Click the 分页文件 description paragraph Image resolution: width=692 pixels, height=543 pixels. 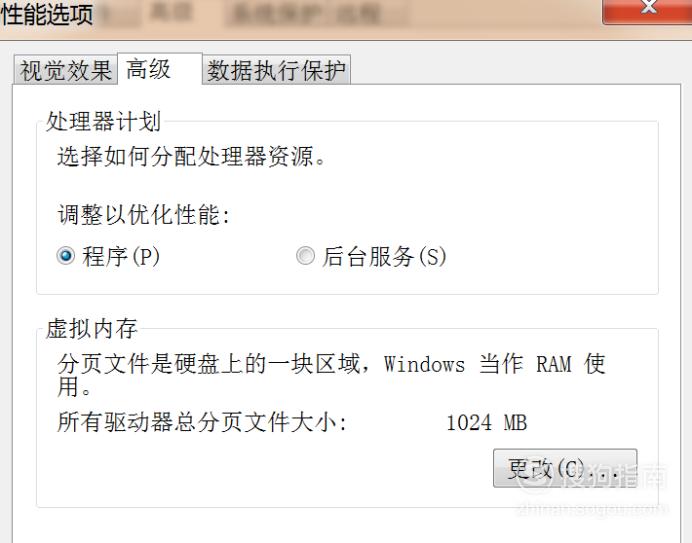tap(331, 375)
